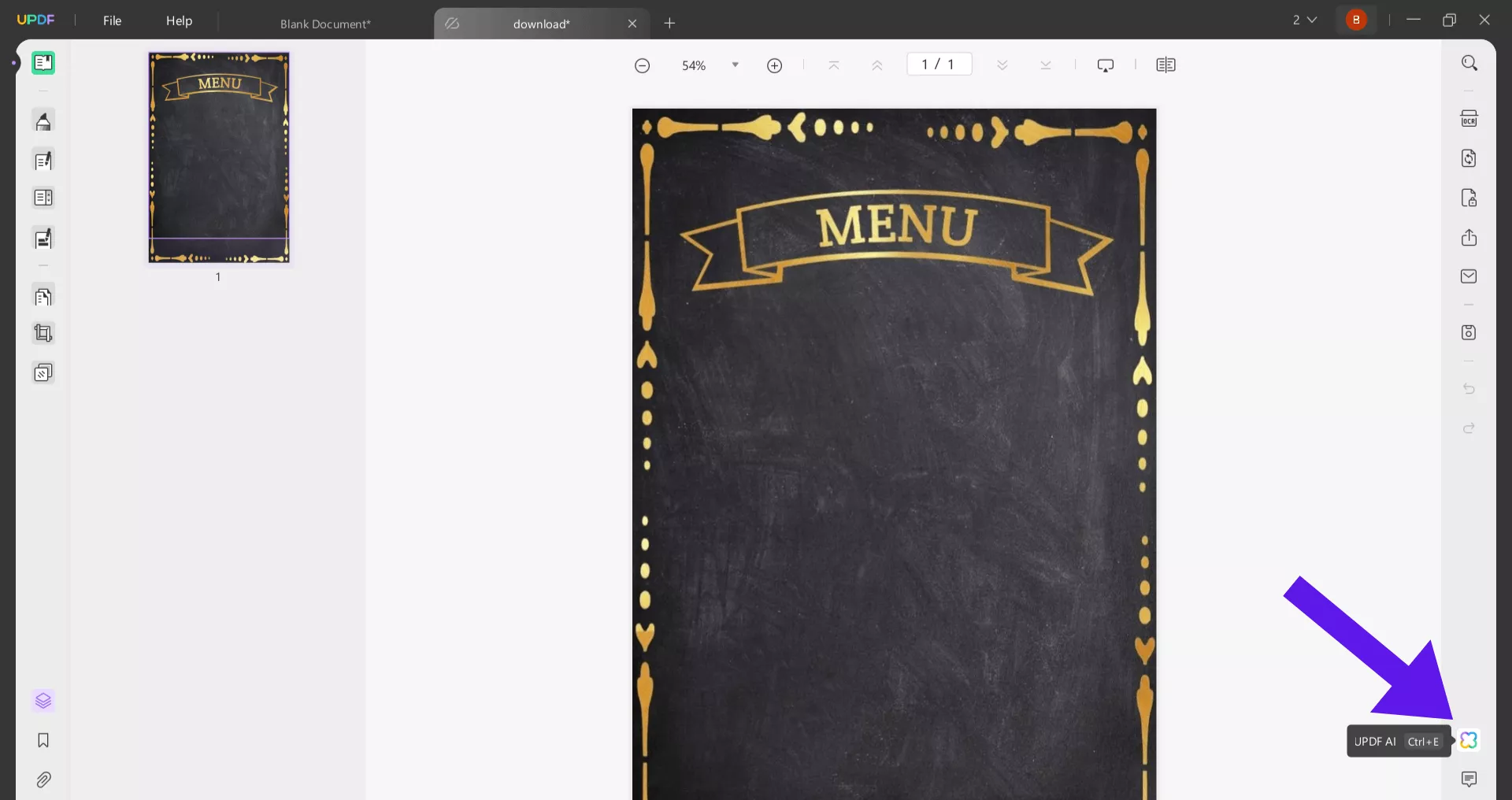Save as other using the disk icon
Image resolution: width=1512 pixels, height=800 pixels.
[x=1469, y=332]
